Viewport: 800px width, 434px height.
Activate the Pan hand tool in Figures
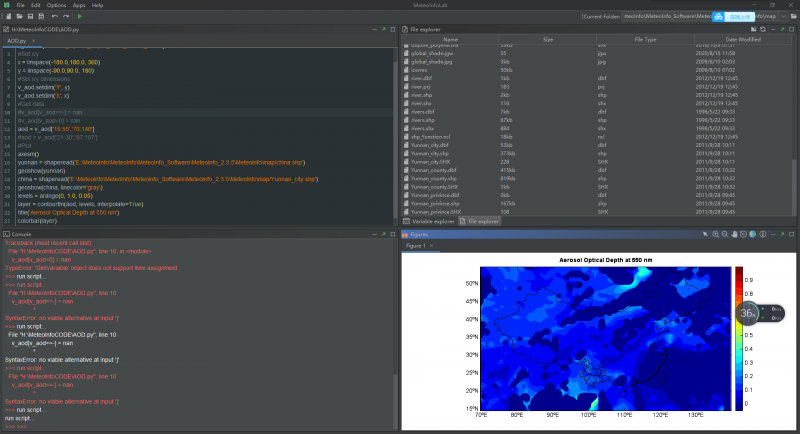click(736, 234)
